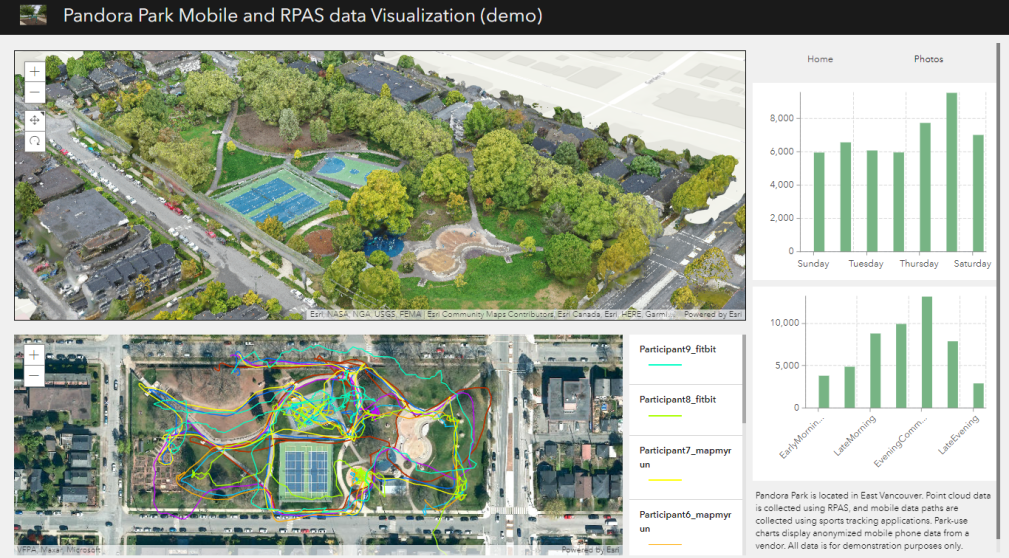Click the tallest Friday bar in weekday chart
The width and height of the screenshot is (1009, 558).
[952, 172]
